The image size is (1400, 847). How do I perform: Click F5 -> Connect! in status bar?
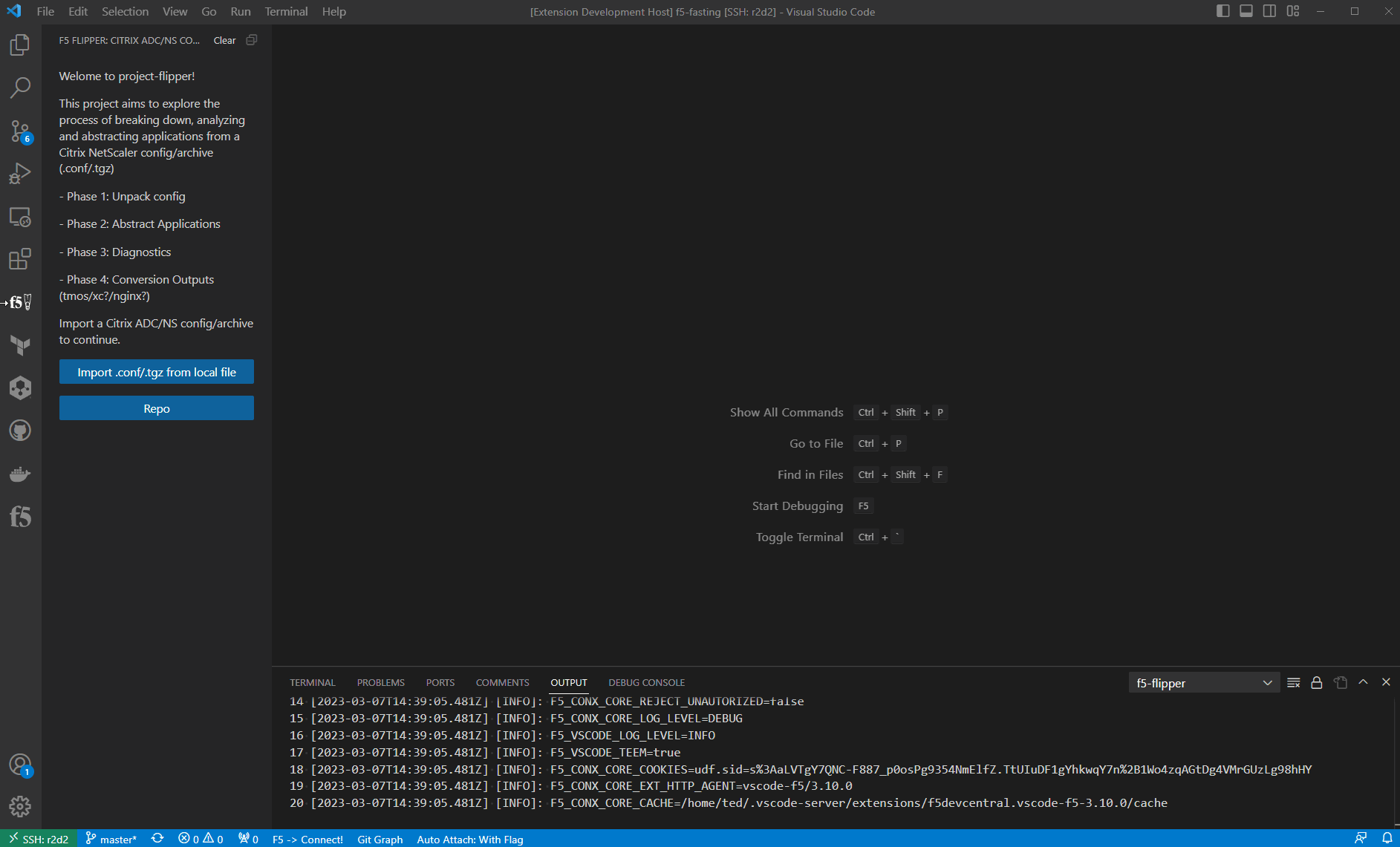pyautogui.click(x=307, y=839)
